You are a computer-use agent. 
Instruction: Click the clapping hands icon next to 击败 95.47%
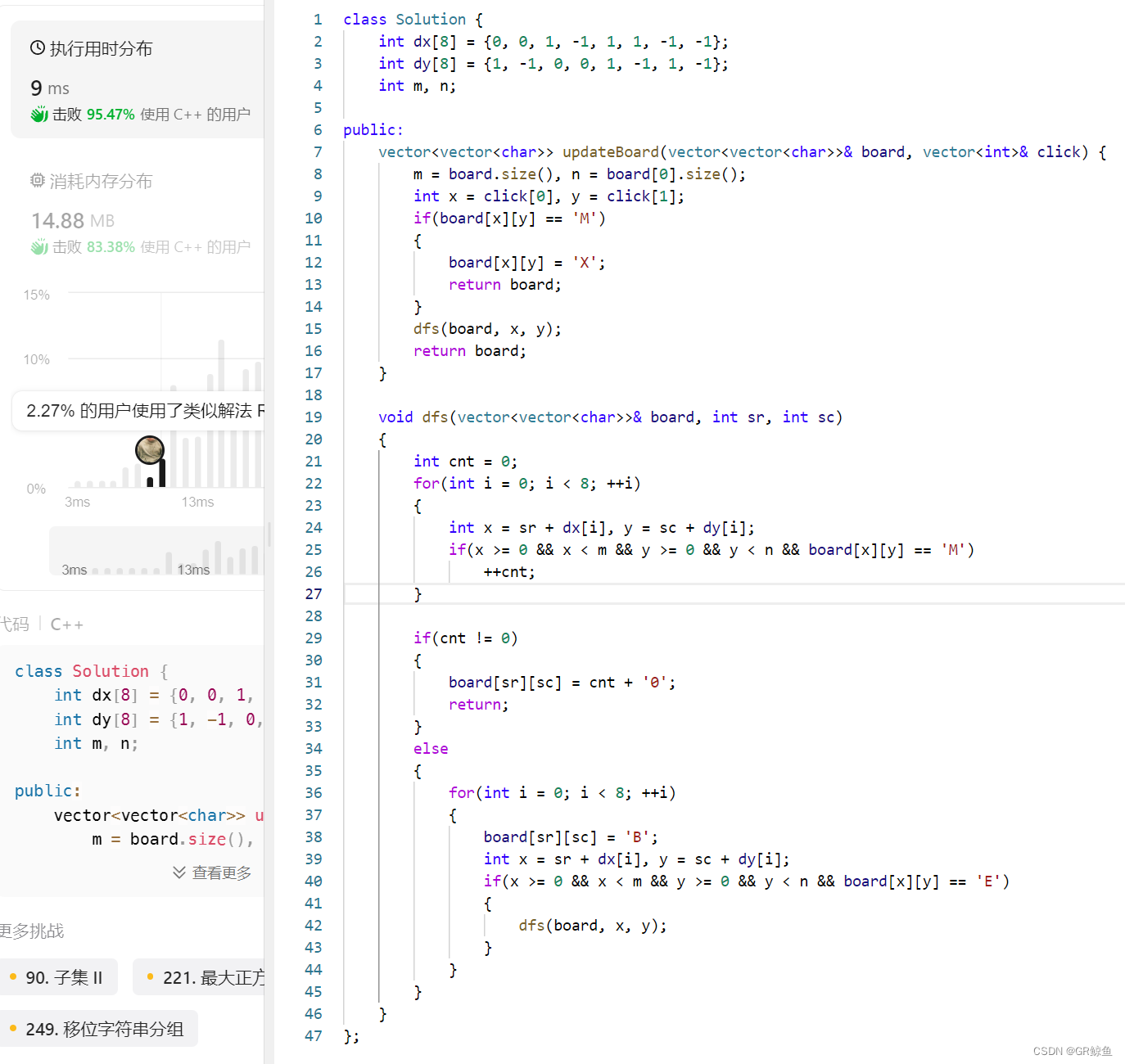(39, 115)
